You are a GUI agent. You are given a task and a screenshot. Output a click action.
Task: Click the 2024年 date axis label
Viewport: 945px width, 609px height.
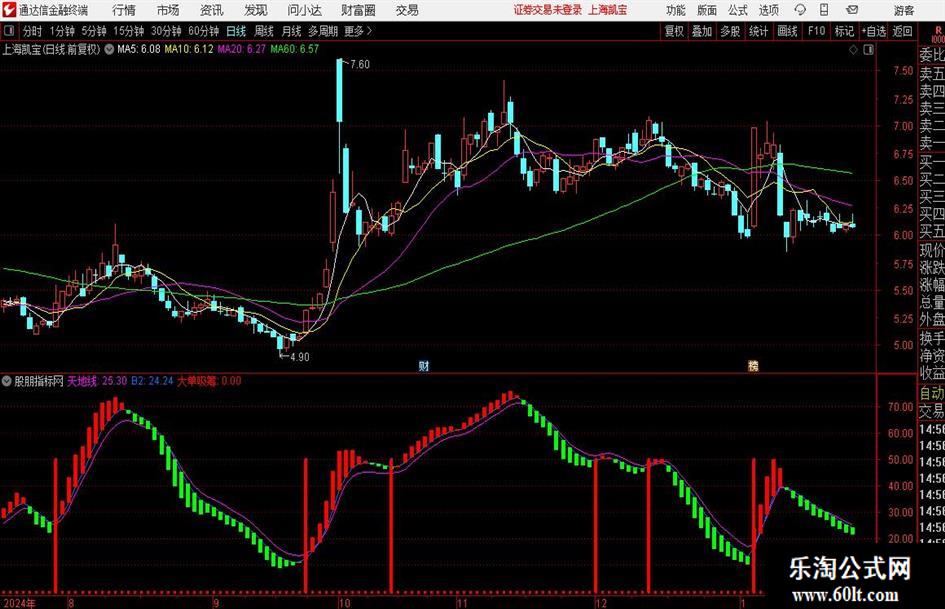coord(19,603)
